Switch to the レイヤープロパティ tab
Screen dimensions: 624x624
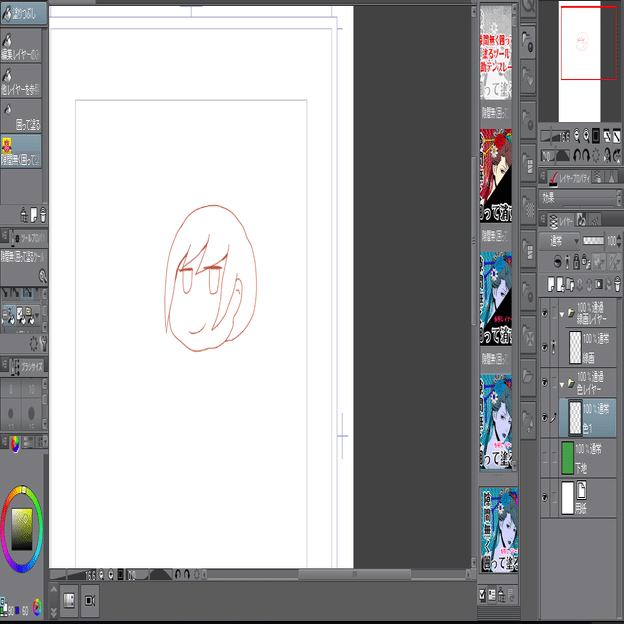click(x=570, y=177)
